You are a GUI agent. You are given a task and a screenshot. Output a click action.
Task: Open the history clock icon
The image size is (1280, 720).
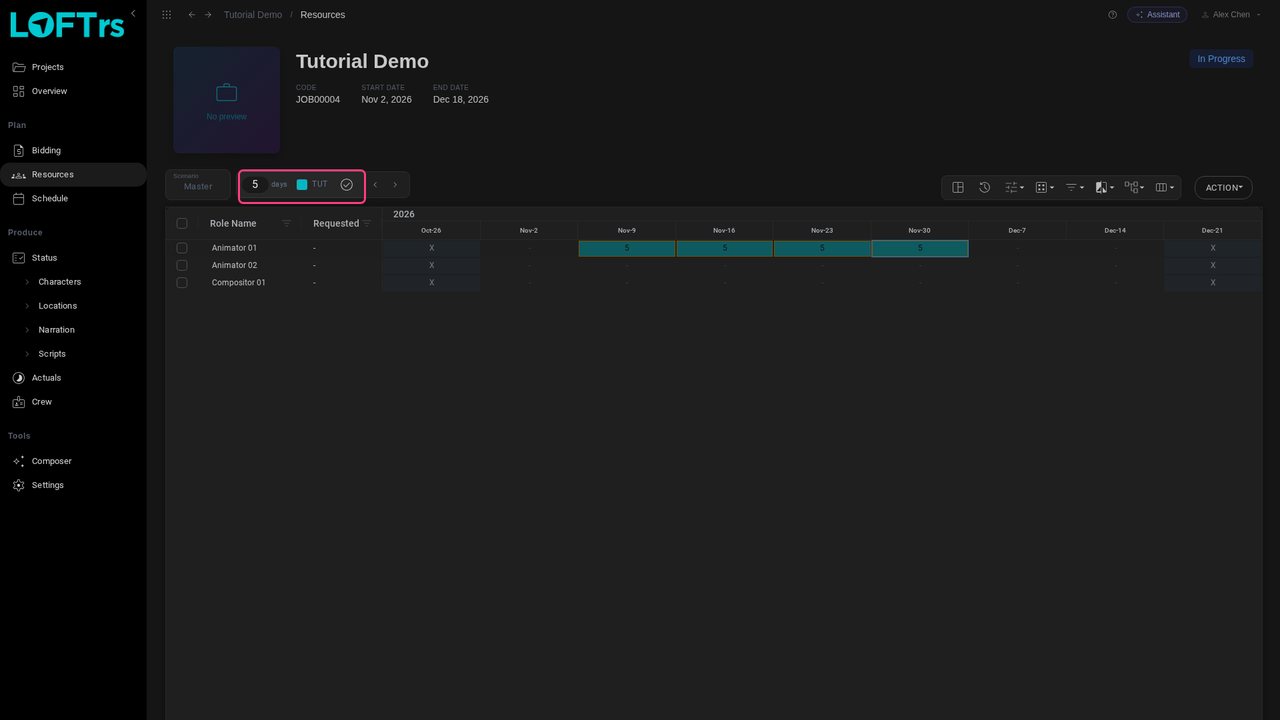984,187
